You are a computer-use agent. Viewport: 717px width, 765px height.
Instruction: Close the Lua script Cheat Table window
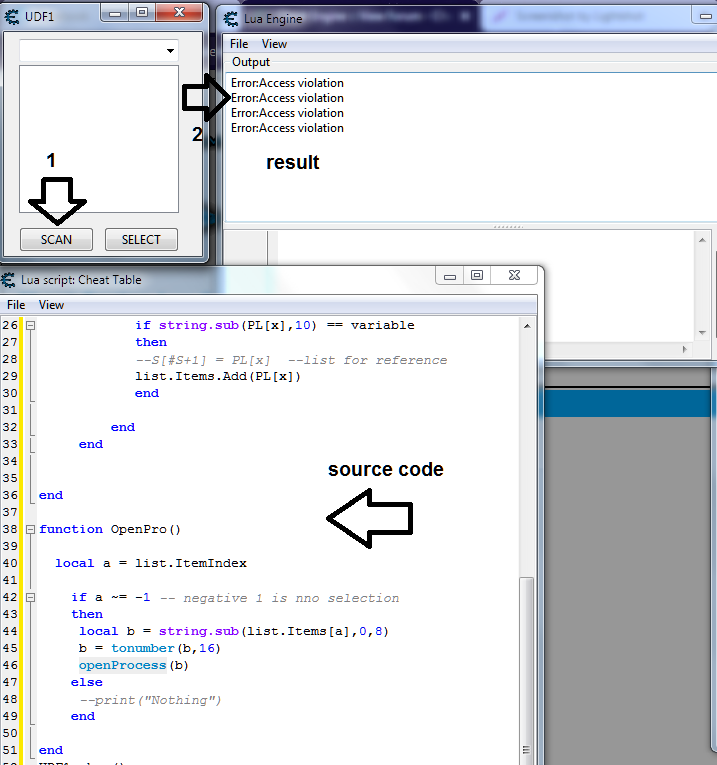coord(514,276)
